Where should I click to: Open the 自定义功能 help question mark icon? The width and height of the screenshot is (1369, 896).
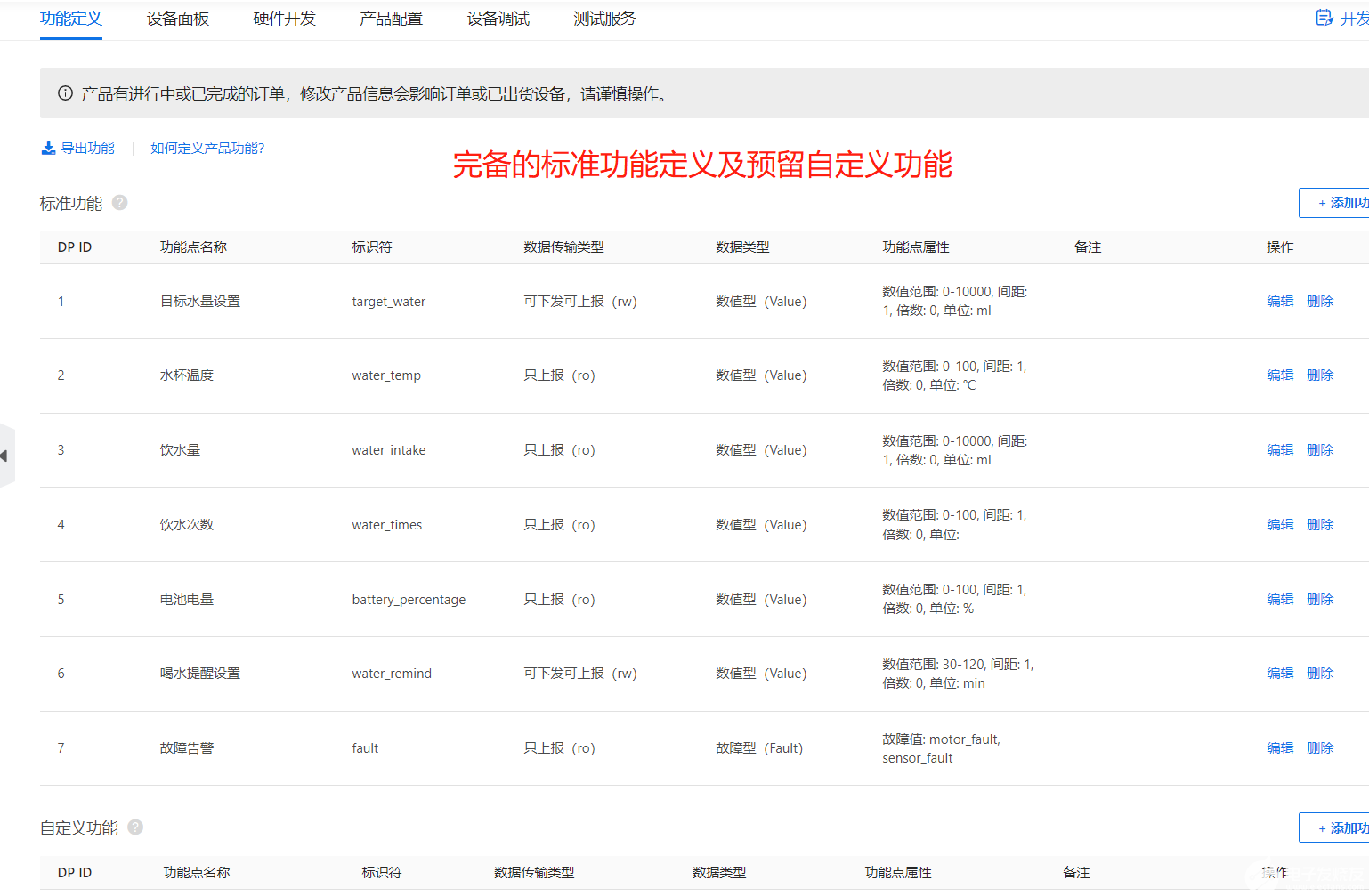pos(135,827)
